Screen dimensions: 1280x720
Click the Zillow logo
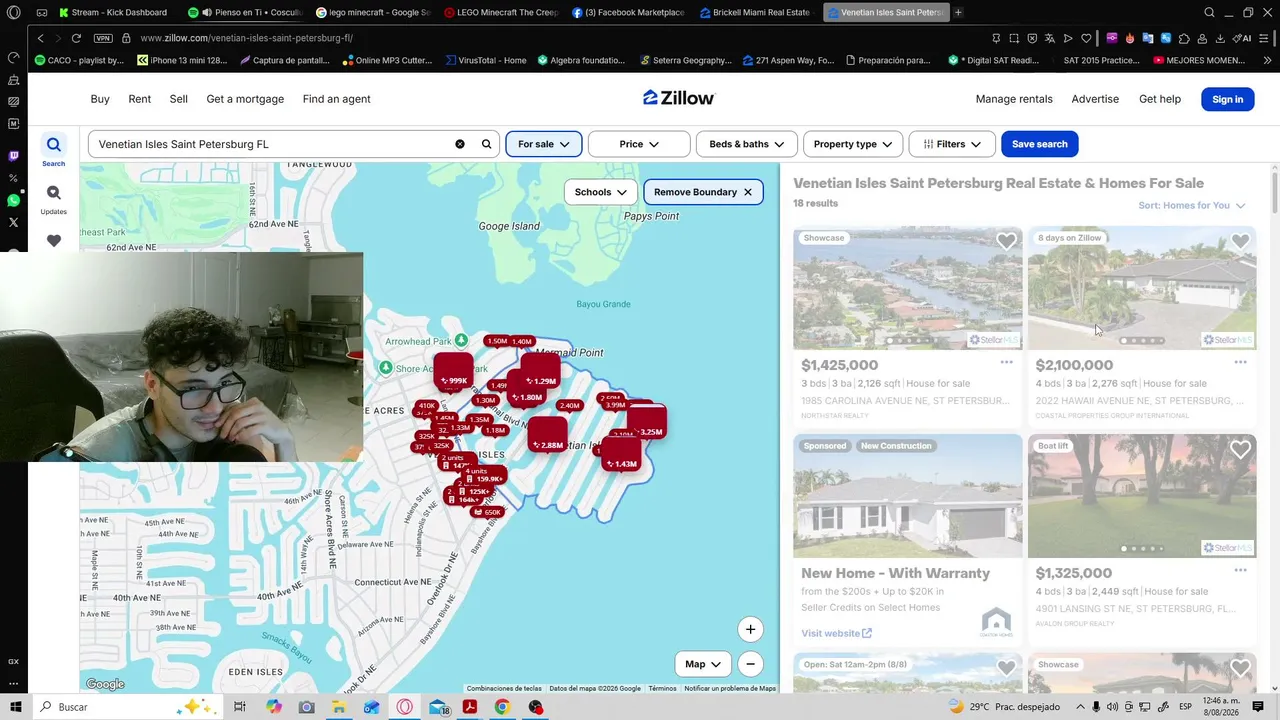tap(679, 98)
